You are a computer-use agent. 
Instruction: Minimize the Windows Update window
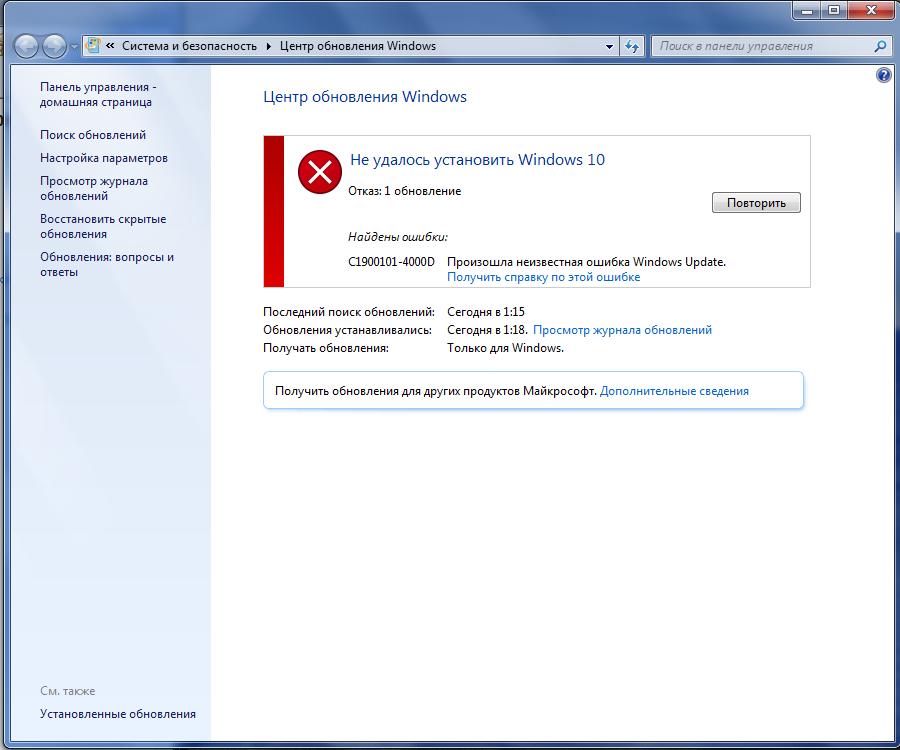point(806,10)
